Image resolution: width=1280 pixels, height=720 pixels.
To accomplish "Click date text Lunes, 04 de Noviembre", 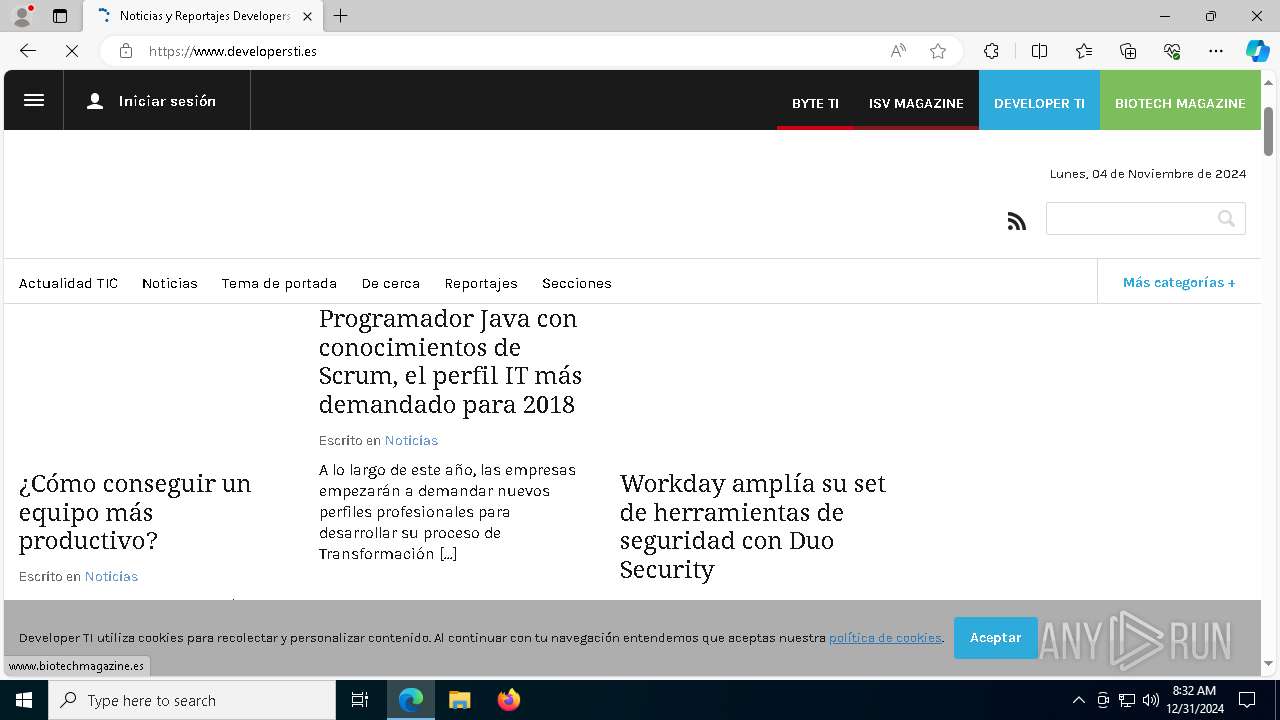I will pos(1148,174).
